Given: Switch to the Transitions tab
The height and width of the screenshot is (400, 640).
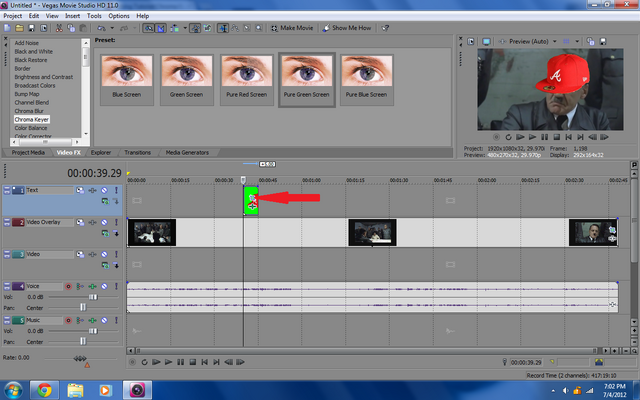Looking at the screenshot, I should pos(138,153).
